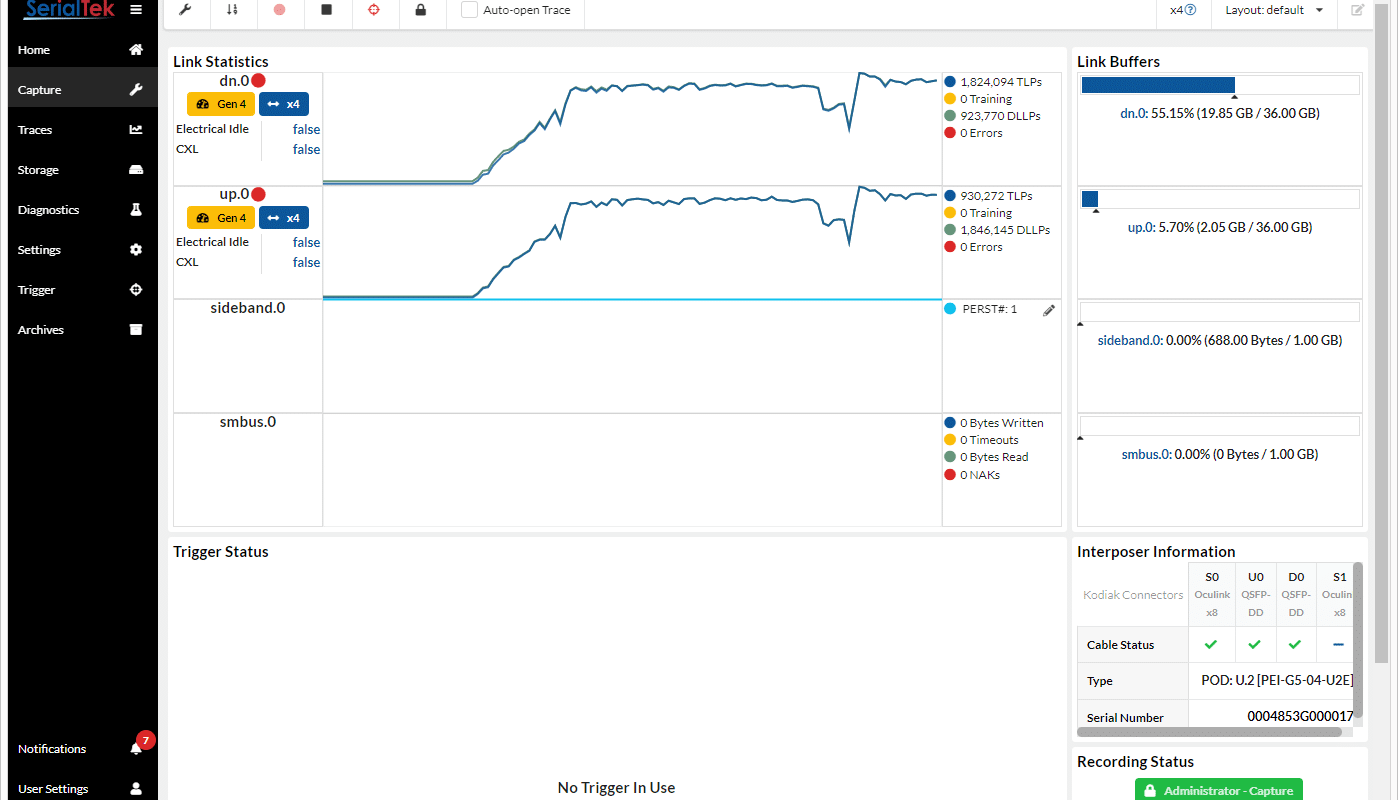Click the smbus.0 link in Link Buffers
This screenshot has width=1398, height=800.
click(1146, 455)
